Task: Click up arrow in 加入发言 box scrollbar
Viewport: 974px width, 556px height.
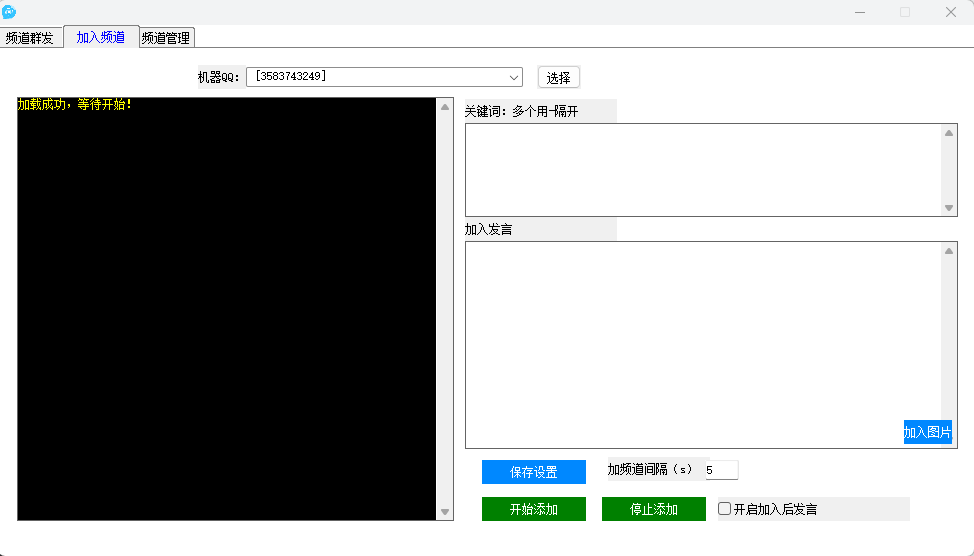Action: click(x=949, y=251)
